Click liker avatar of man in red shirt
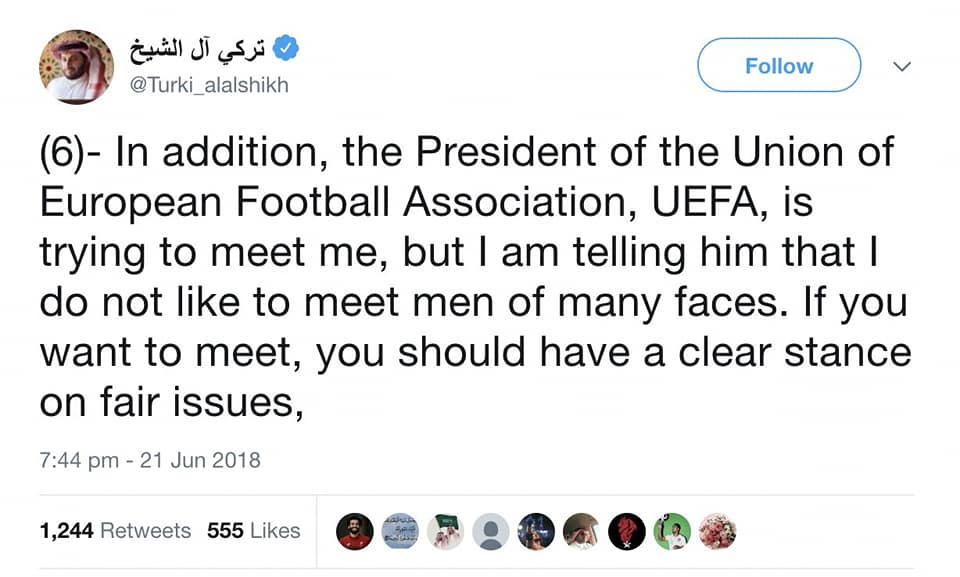Screen dimensions: 960x577 pos(355,532)
